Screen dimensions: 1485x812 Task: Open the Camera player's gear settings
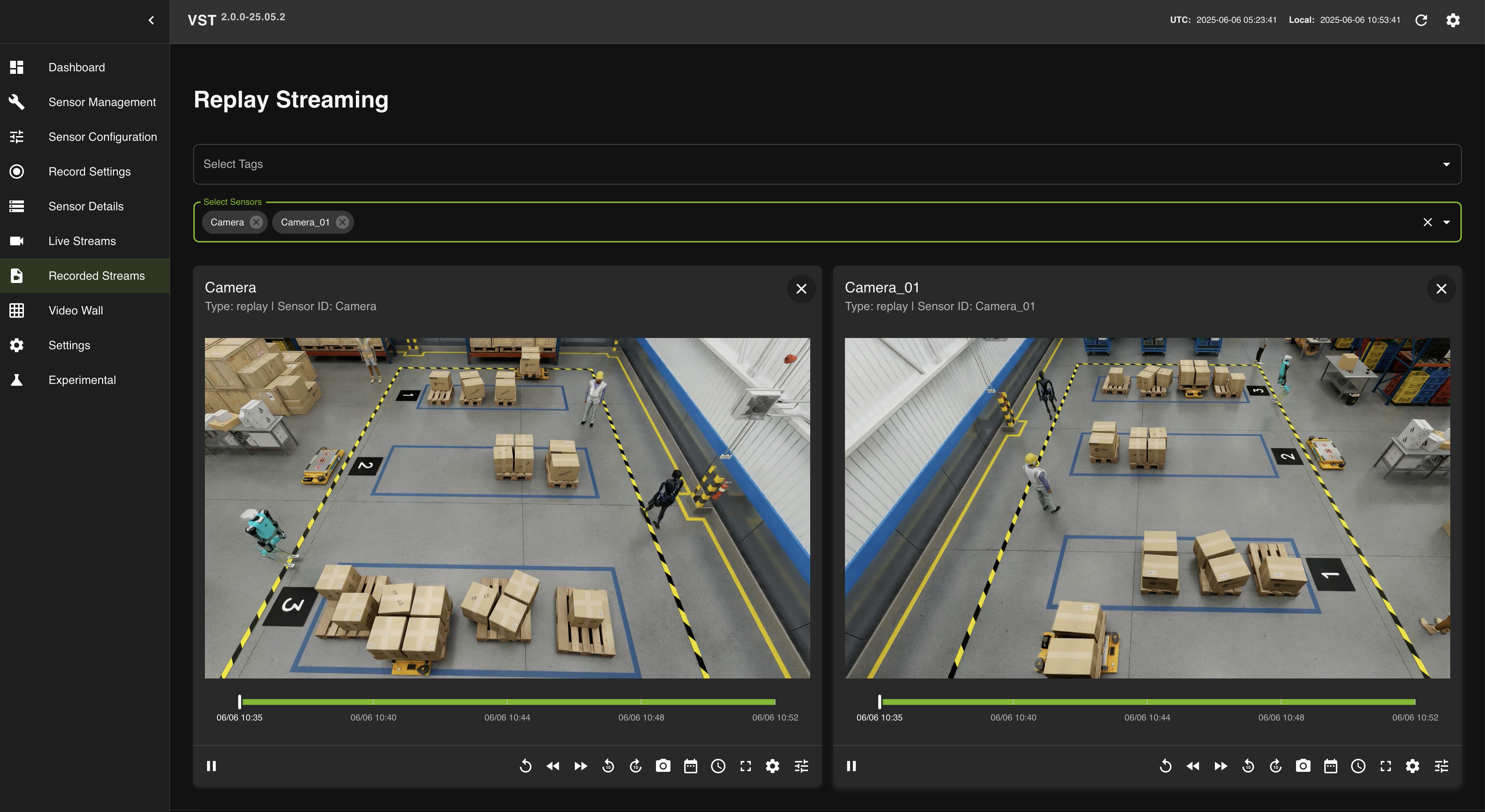[773, 766]
